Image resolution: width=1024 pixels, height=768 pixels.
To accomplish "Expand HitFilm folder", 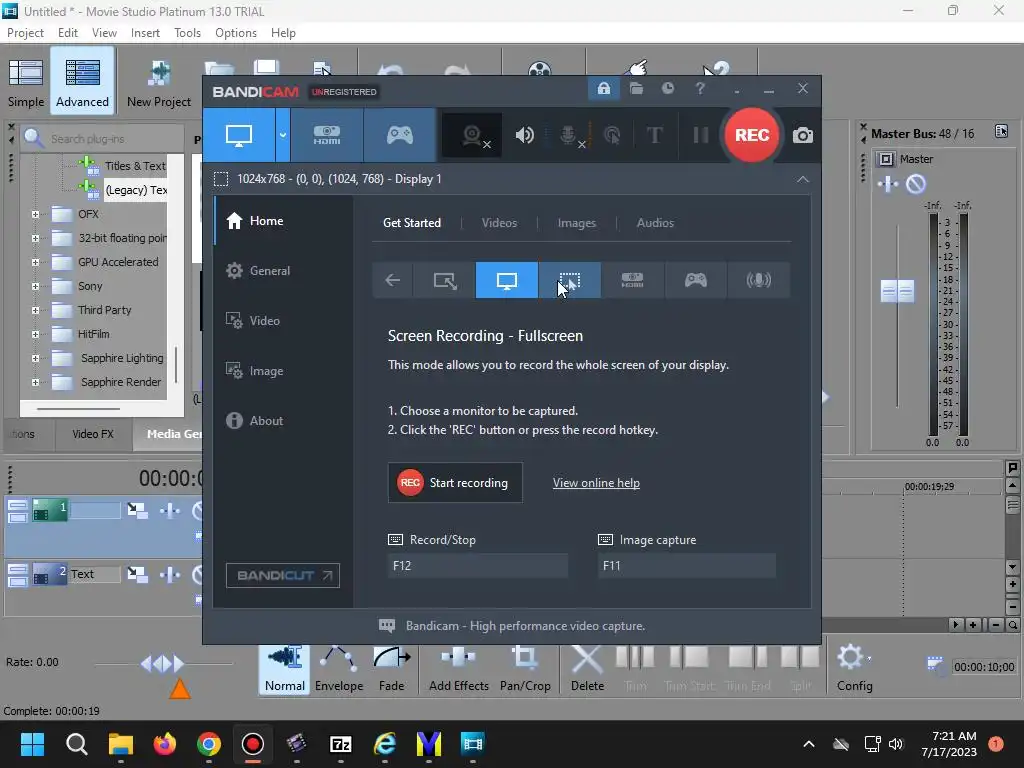I will click(x=35, y=334).
